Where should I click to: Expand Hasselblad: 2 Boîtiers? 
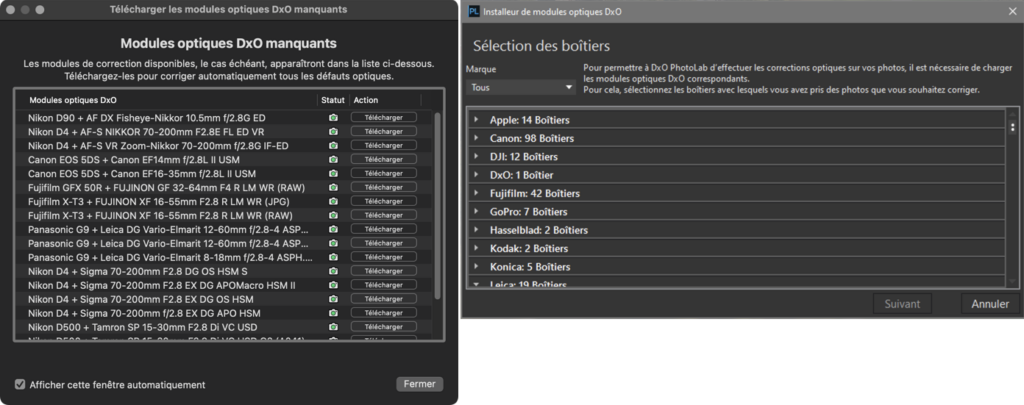[x=476, y=229]
